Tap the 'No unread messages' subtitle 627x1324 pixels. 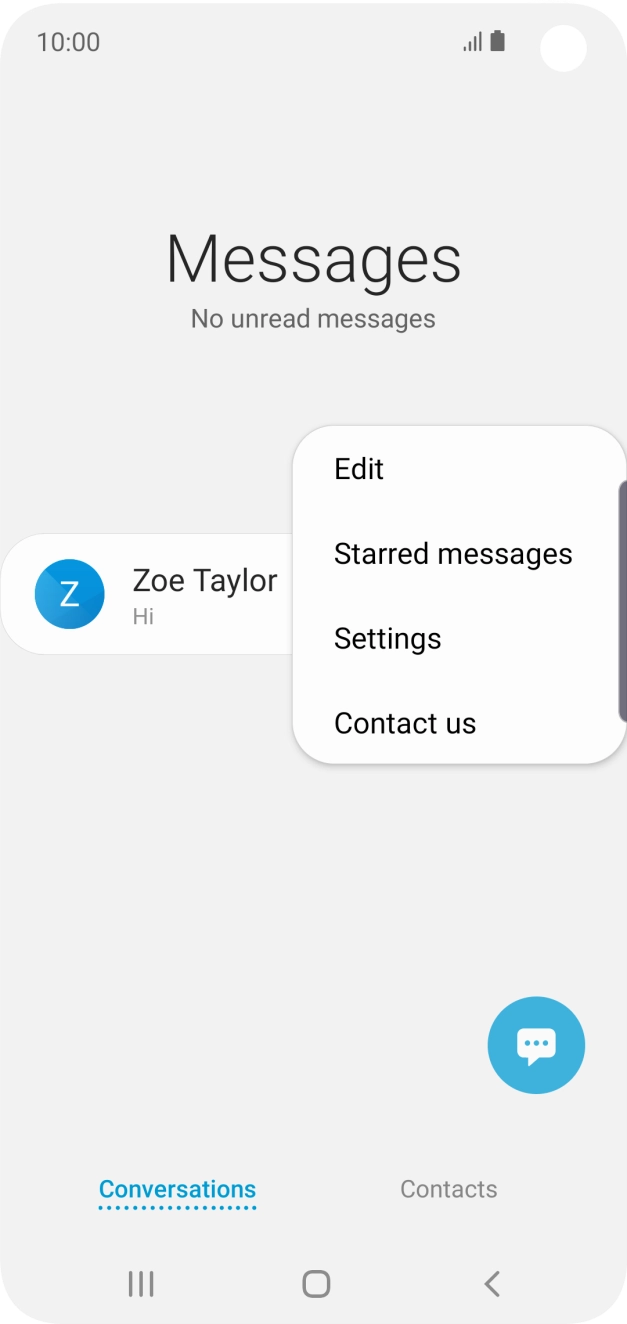coord(313,319)
